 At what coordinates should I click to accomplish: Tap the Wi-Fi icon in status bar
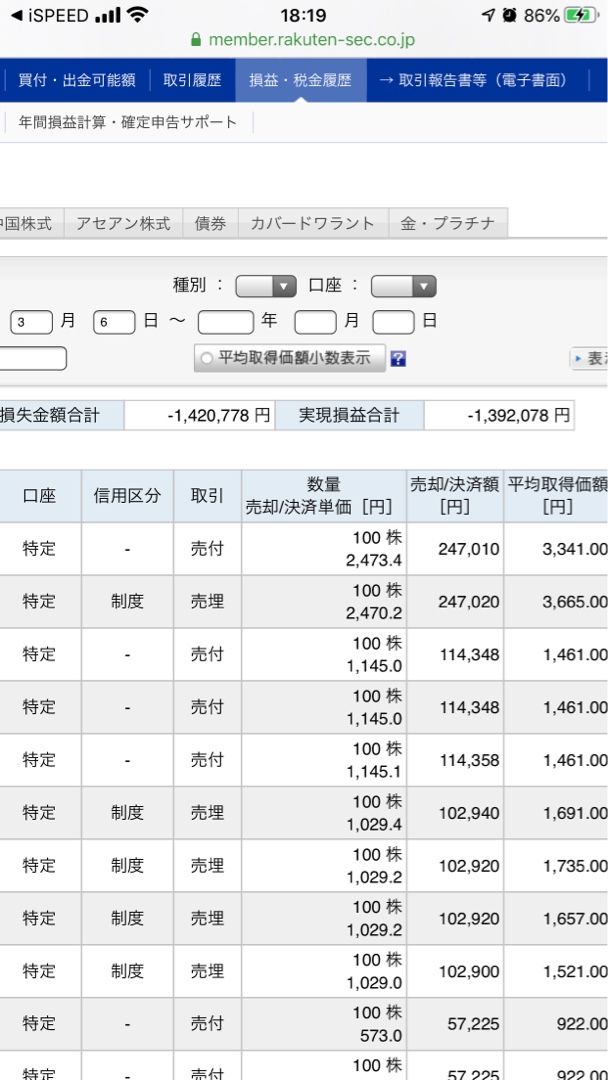point(138,15)
